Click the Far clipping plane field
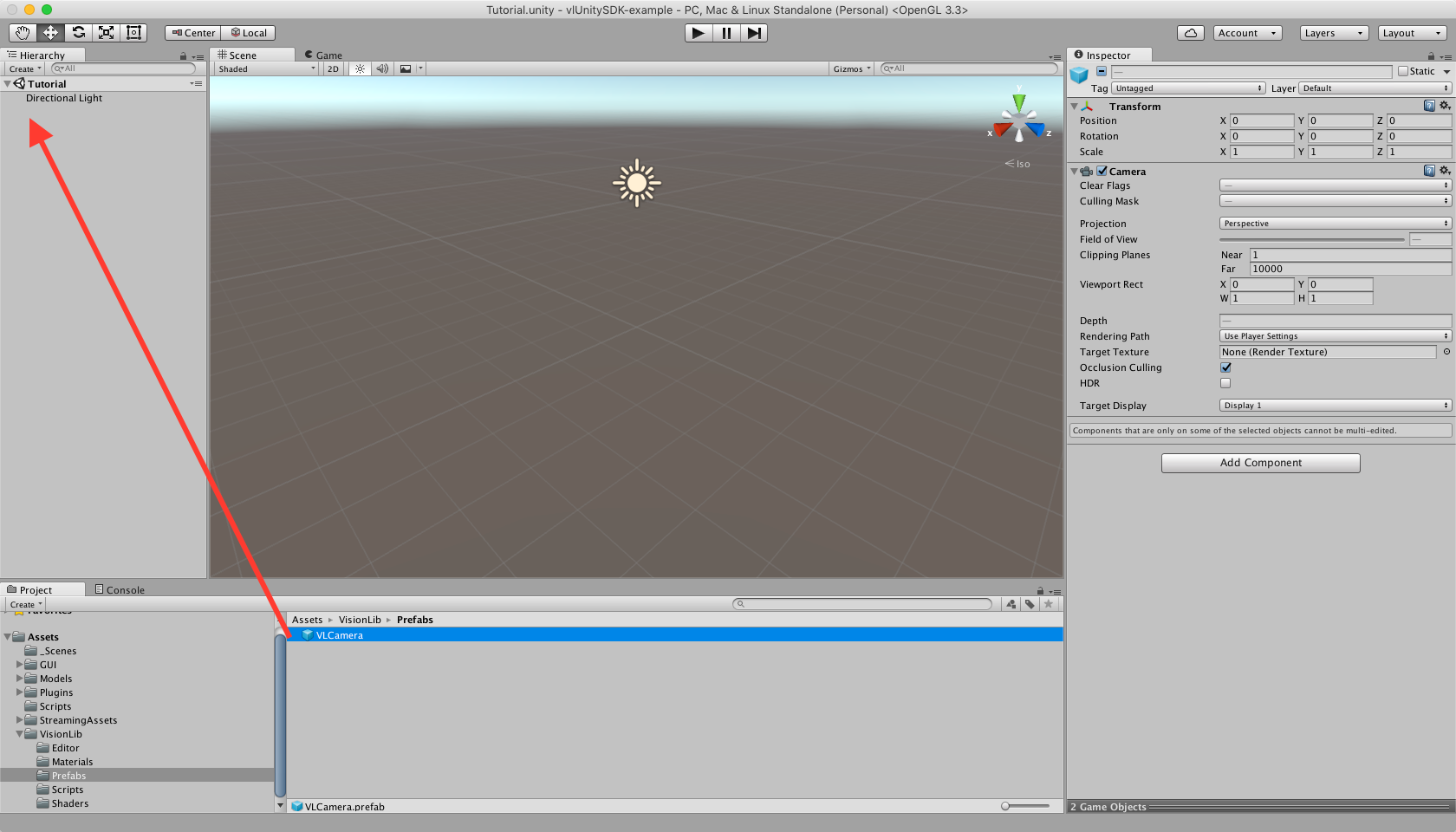 [x=1350, y=269]
